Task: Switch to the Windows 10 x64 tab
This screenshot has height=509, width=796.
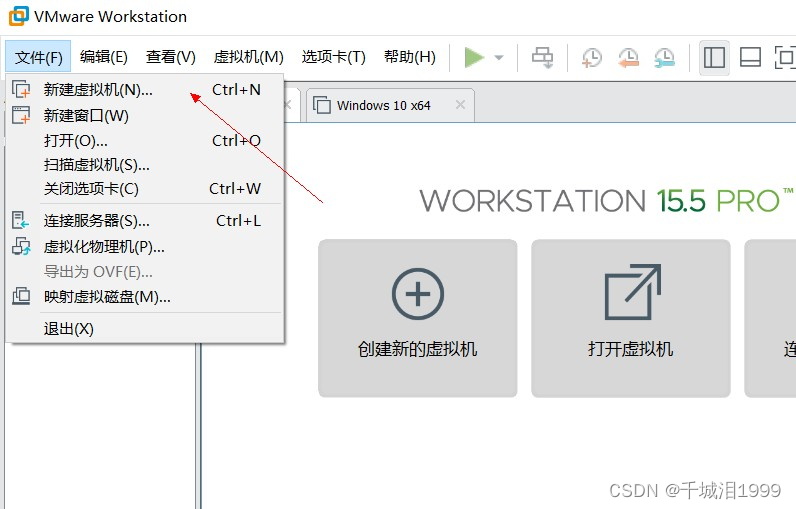Action: (390, 106)
